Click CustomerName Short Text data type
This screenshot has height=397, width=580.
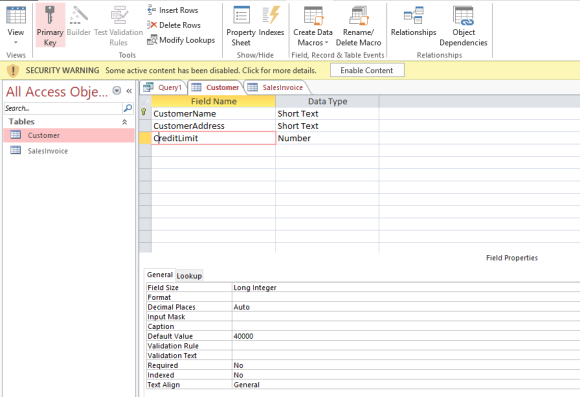tap(327, 114)
